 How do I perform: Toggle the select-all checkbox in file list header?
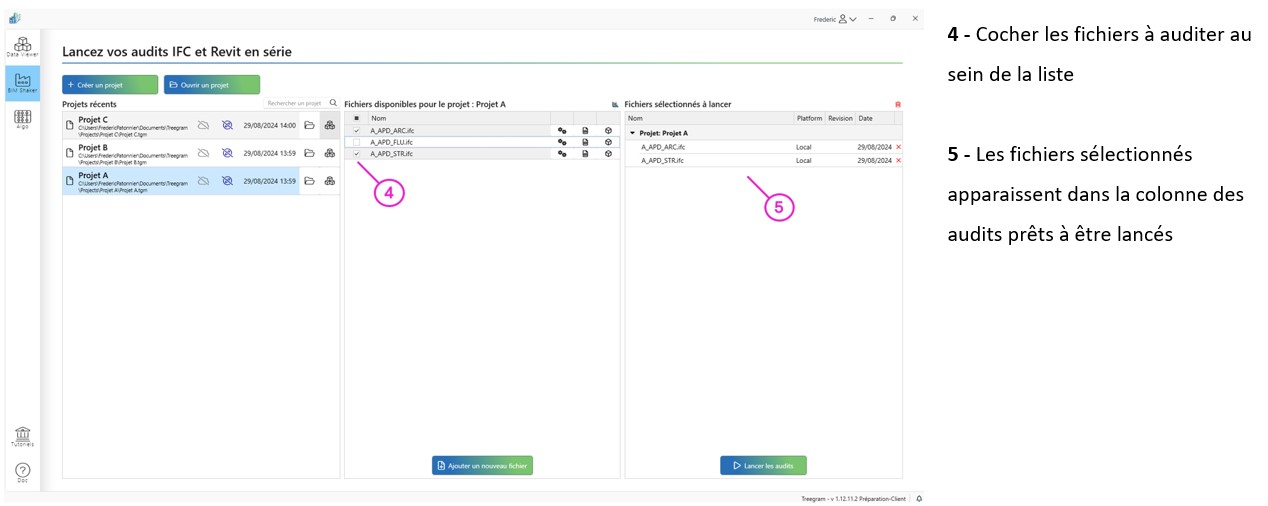[357, 118]
